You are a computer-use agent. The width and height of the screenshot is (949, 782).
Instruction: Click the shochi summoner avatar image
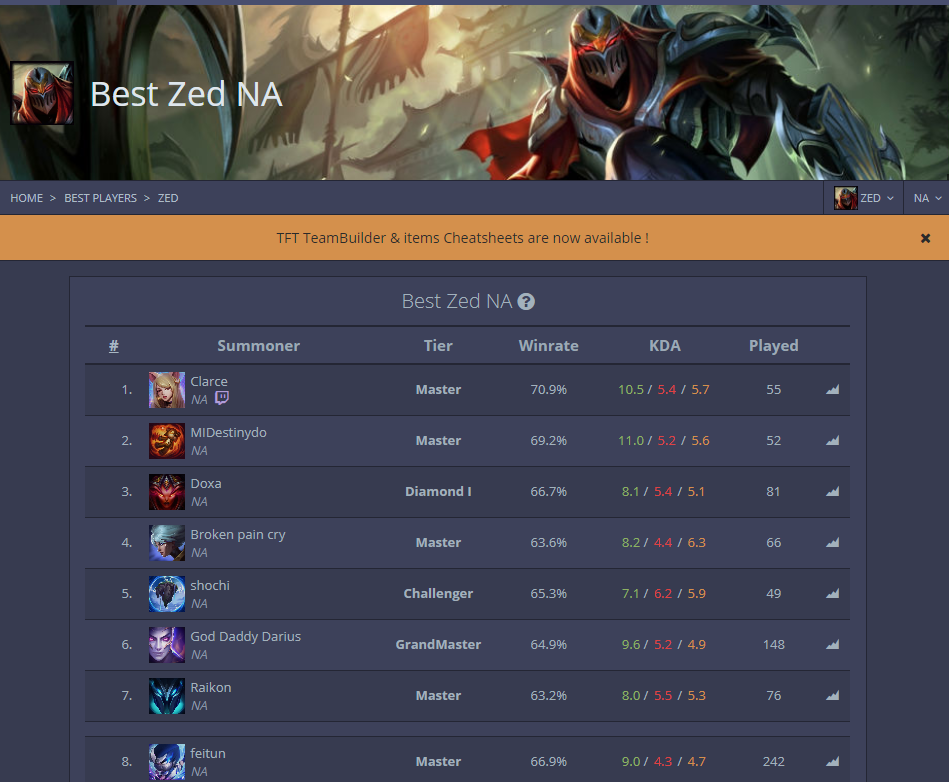[x=166, y=594]
